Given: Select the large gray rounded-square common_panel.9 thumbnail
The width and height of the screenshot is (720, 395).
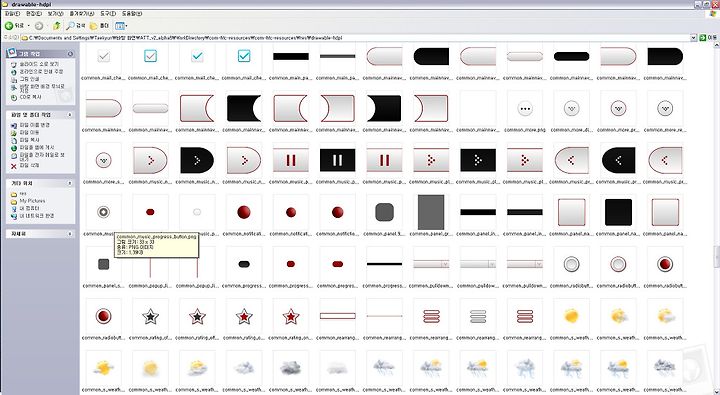Looking at the screenshot, I should (x=384, y=212).
